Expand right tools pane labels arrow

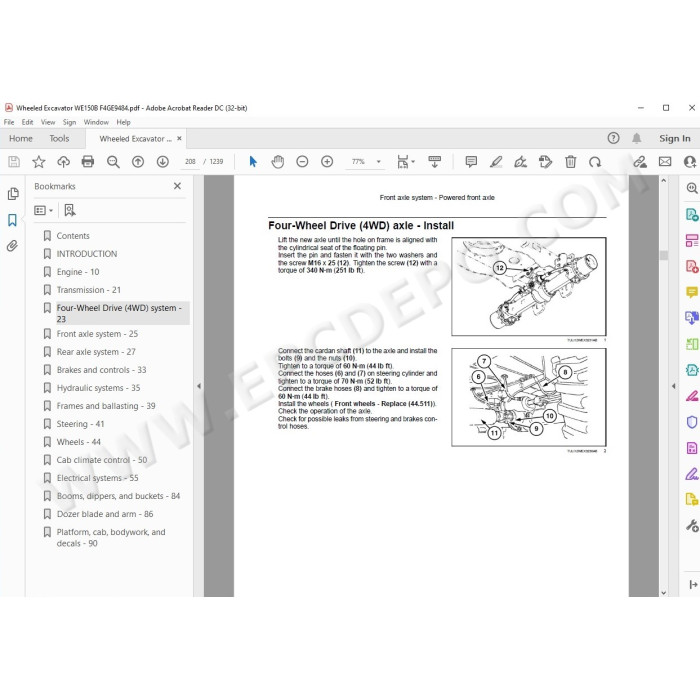tap(693, 584)
